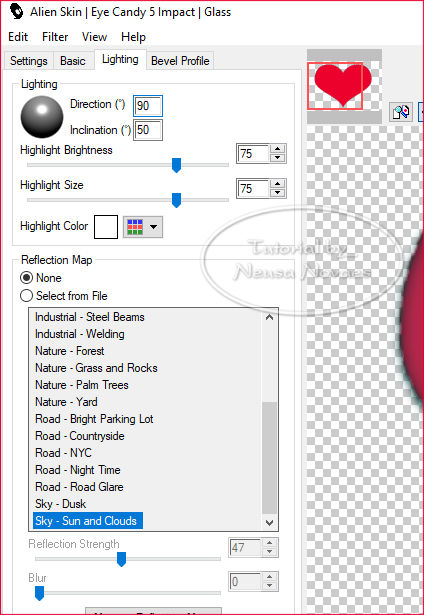The height and width of the screenshot is (615, 424).
Task: Select Nature - Palm Trees entry
Action: (82, 385)
